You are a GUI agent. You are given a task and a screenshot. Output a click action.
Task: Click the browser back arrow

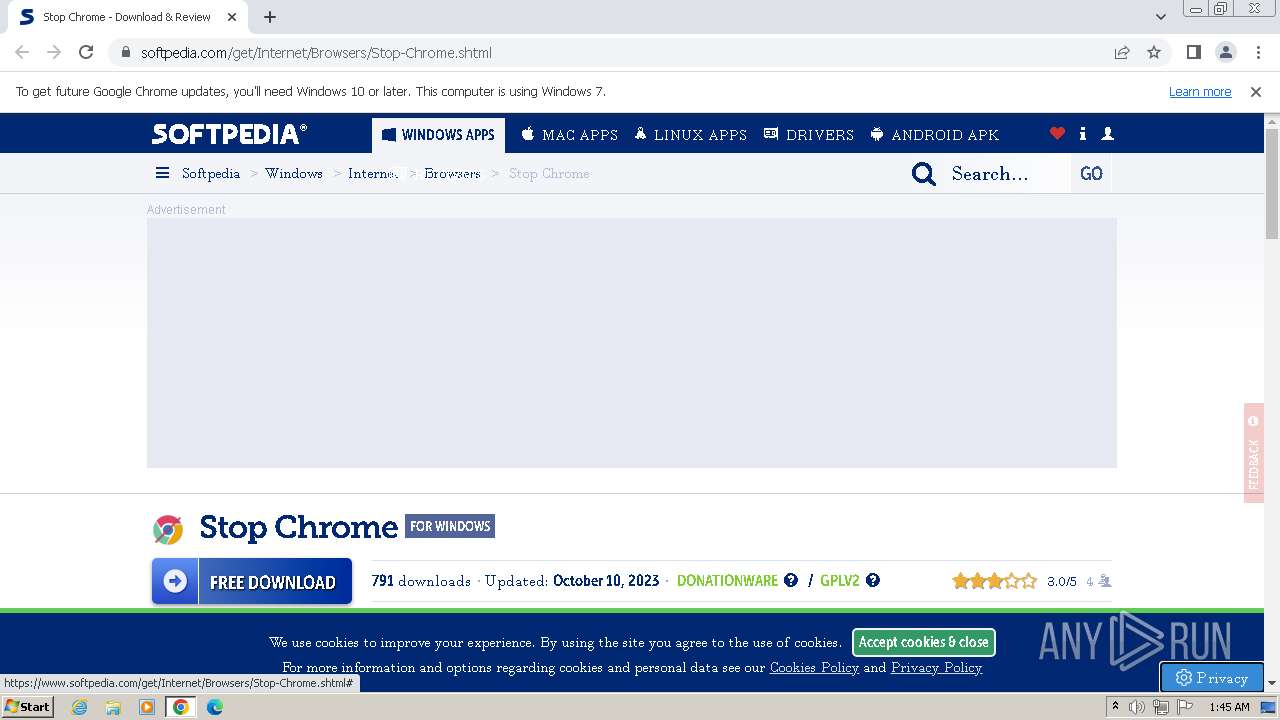[22, 52]
